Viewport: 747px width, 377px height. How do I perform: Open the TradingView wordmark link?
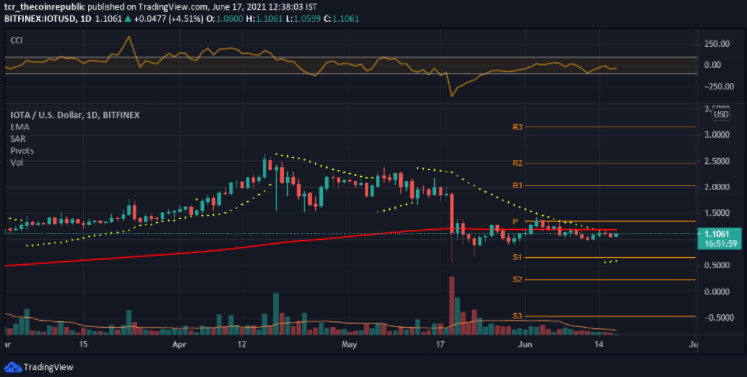48,367
